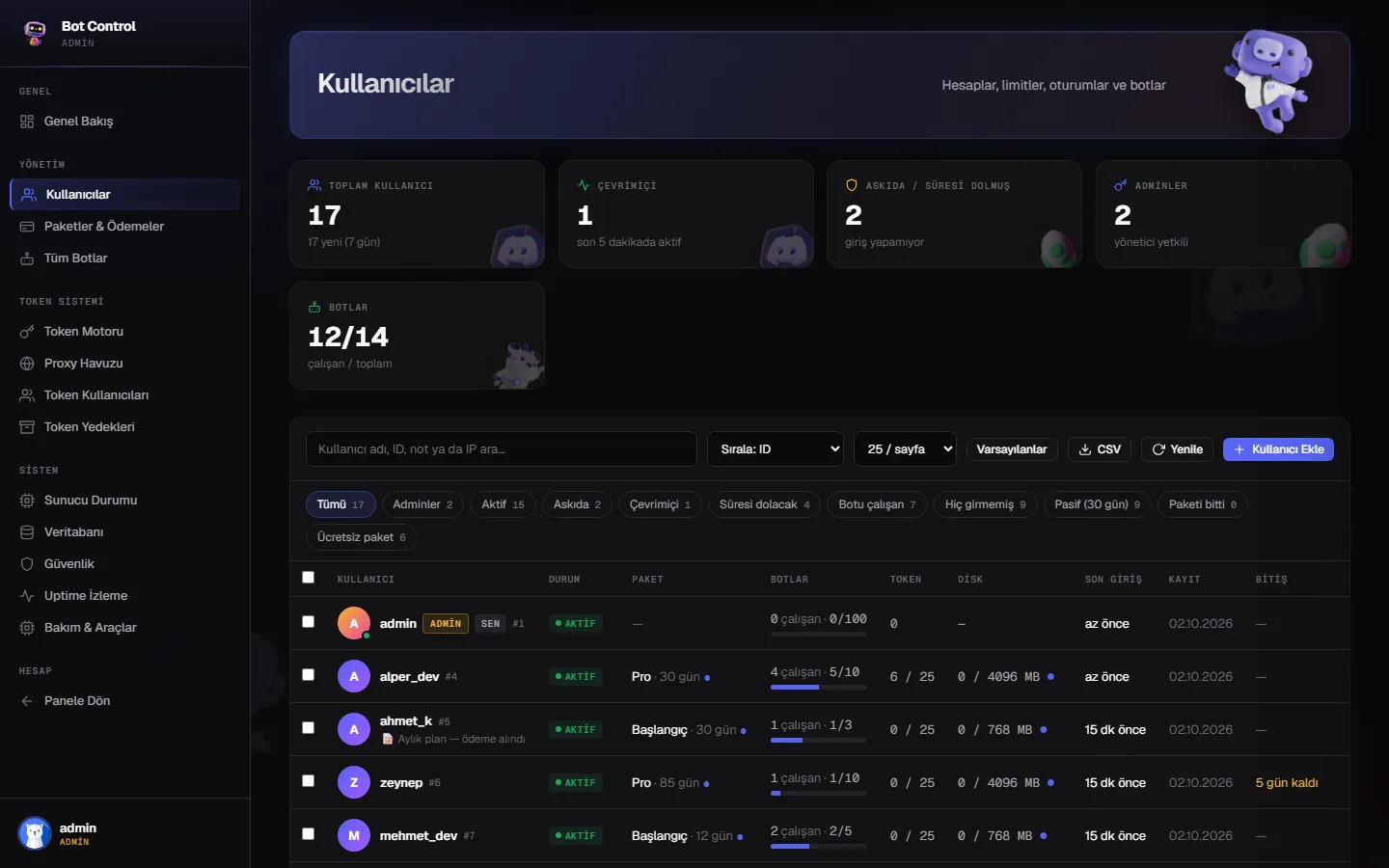This screenshot has width=1389, height=868.
Task: Select the Tümü filter tab
Action: click(x=340, y=504)
